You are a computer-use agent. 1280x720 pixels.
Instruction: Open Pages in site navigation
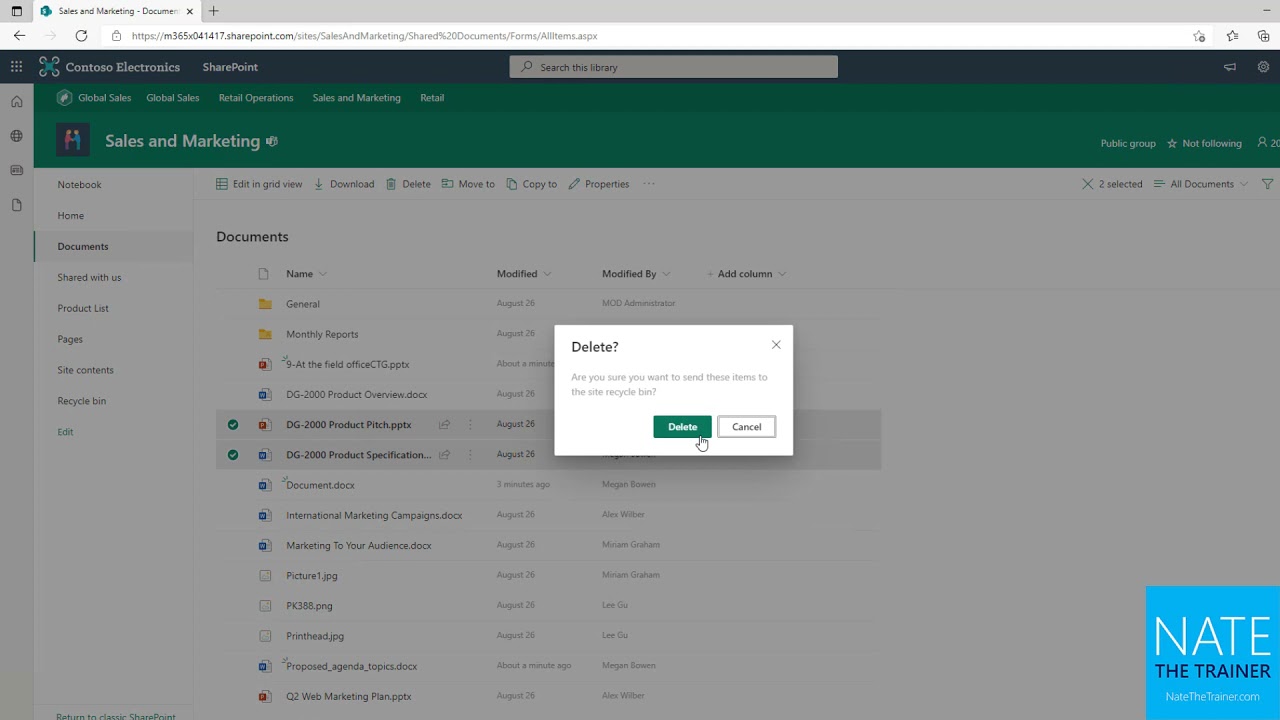(70, 339)
